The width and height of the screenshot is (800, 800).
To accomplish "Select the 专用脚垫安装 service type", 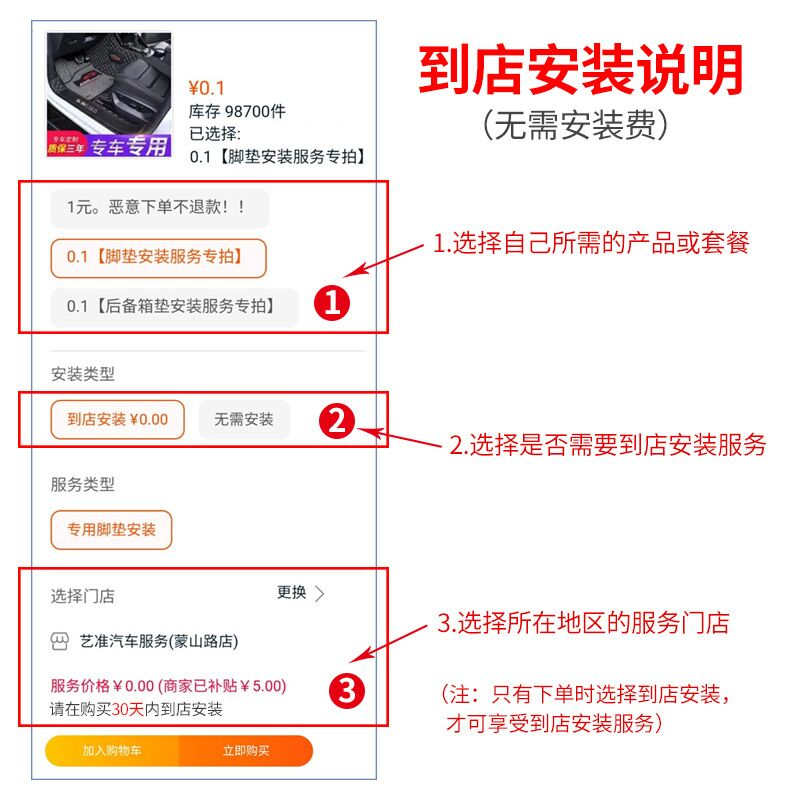I will (x=111, y=530).
